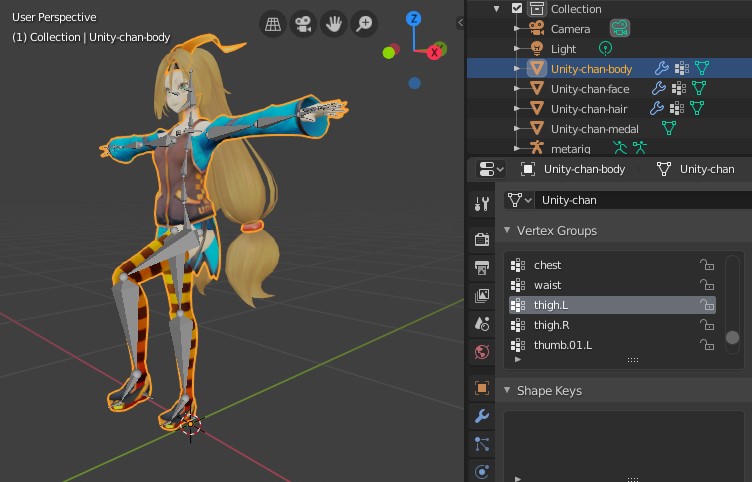Open the Render properties tab
This screenshot has width=752, height=482.
point(482,239)
